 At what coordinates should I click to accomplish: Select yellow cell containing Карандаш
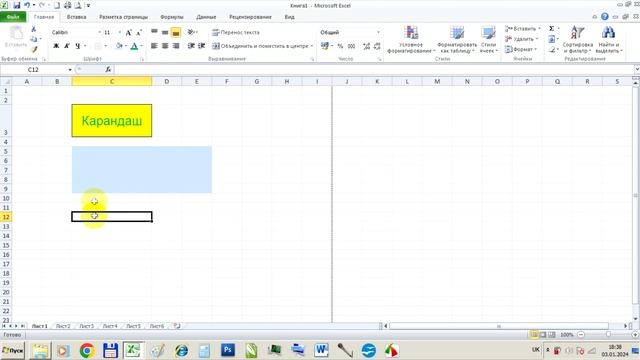(112, 121)
